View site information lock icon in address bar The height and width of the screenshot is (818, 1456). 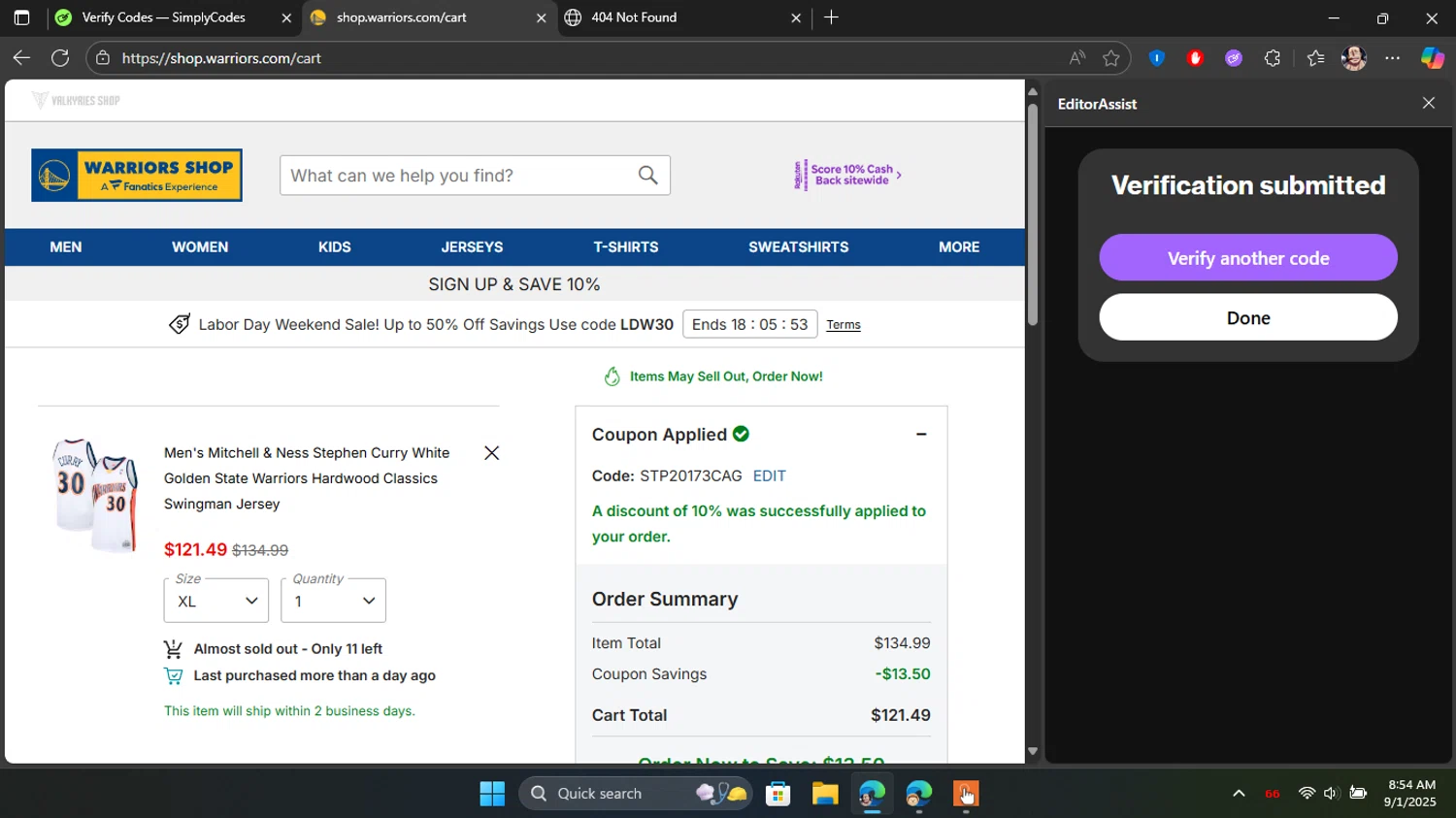[x=103, y=58]
